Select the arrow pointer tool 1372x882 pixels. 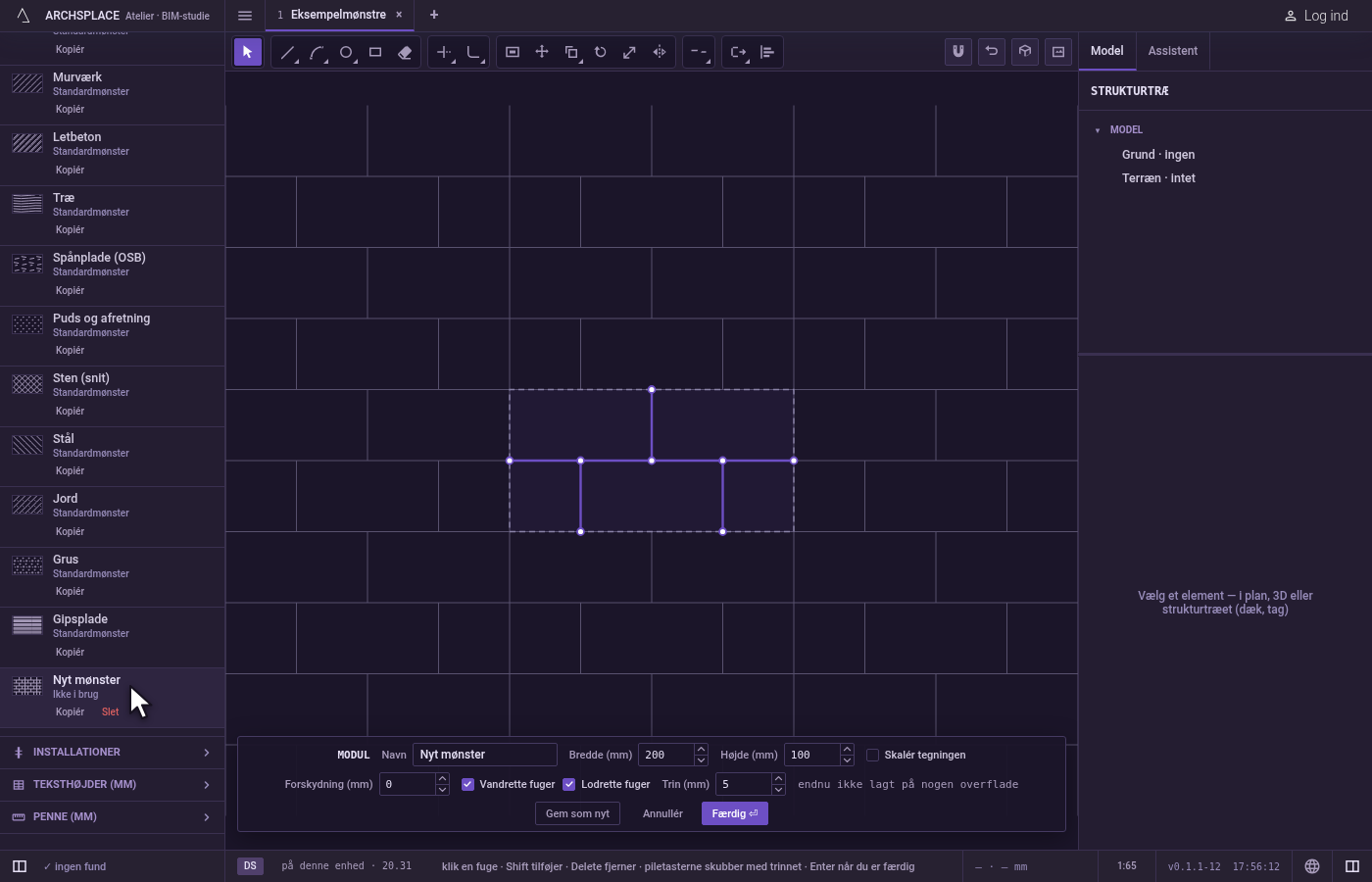(x=248, y=52)
